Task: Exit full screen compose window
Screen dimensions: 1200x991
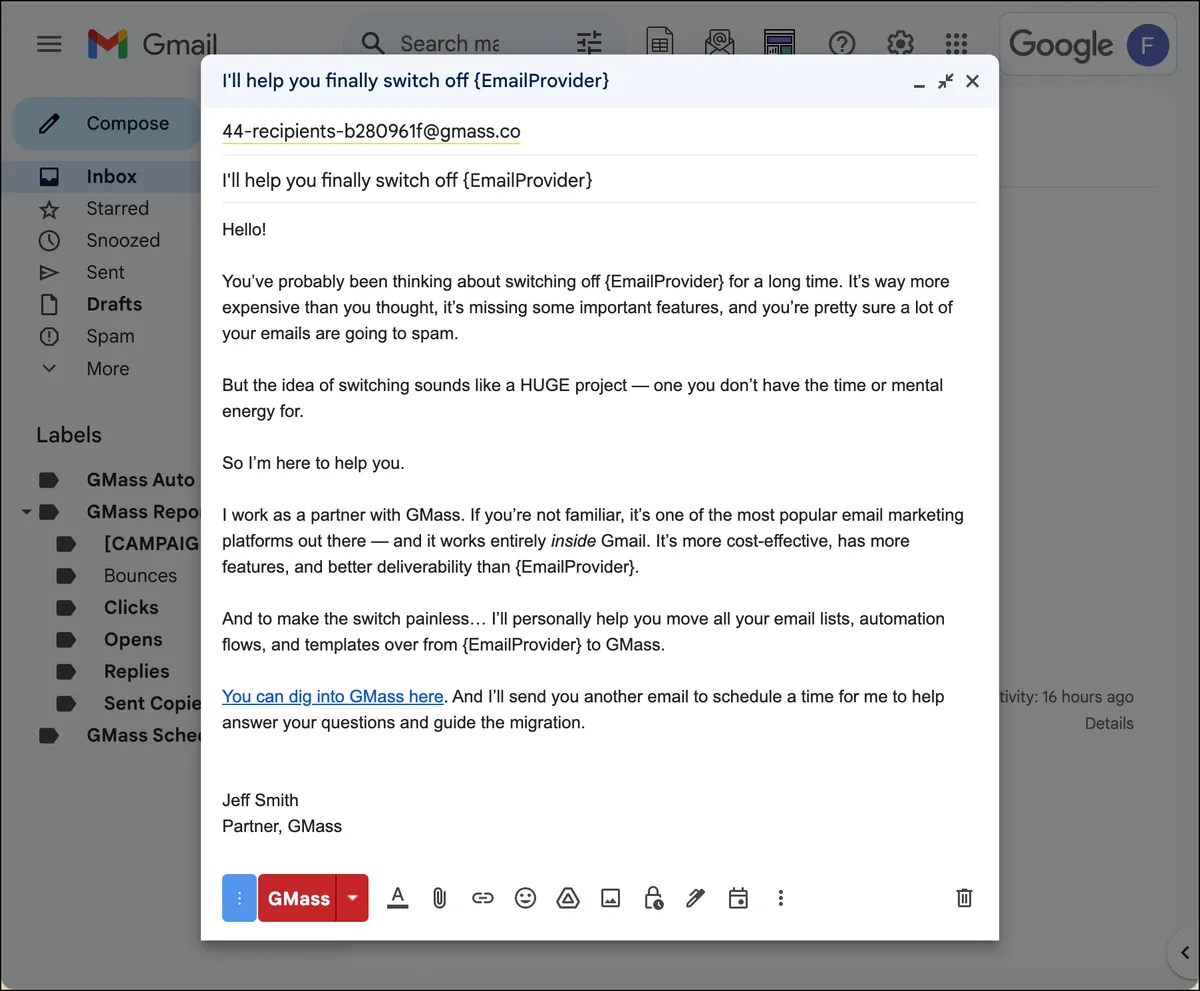Action: click(x=945, y=82)
